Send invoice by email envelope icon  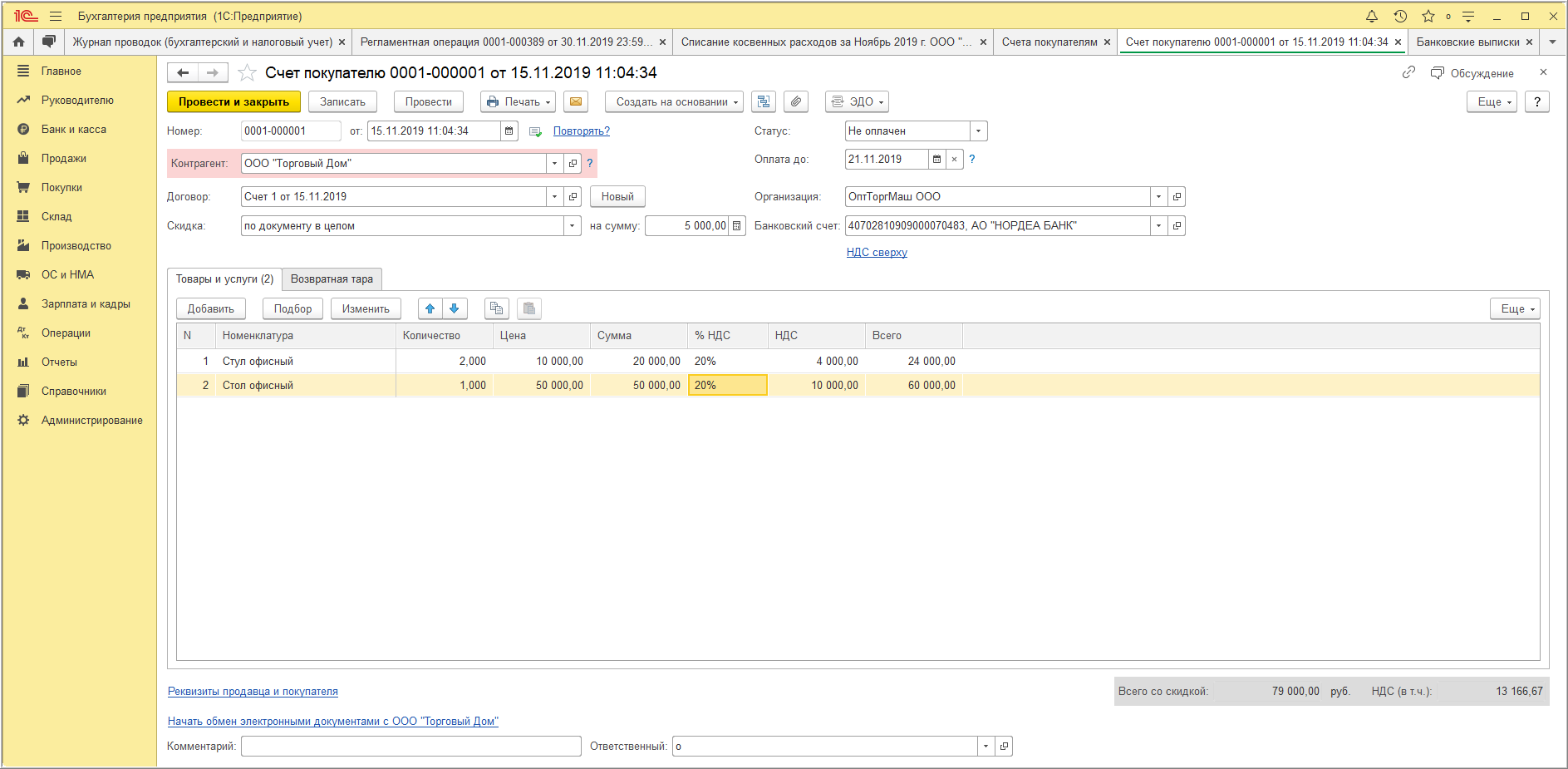tap(576, 101)
